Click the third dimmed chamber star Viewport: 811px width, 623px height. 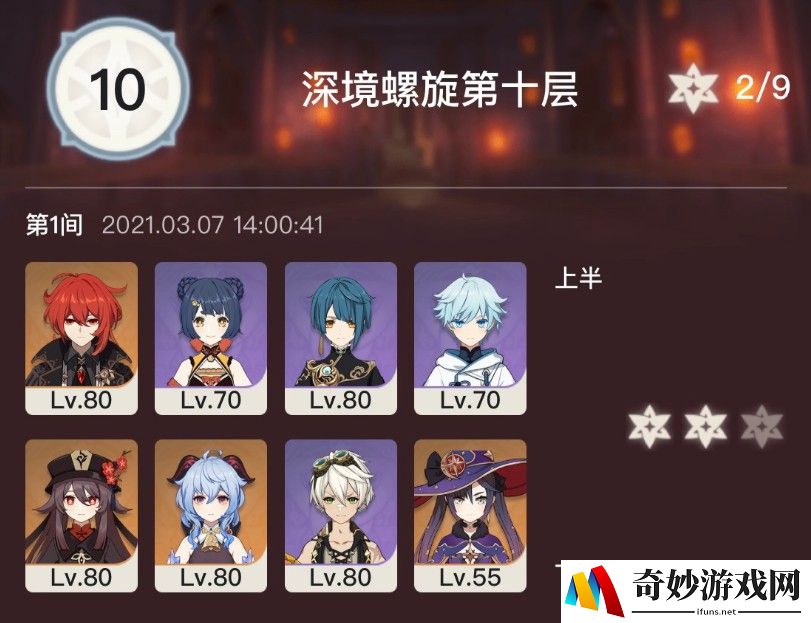click(x=762, y=427)
